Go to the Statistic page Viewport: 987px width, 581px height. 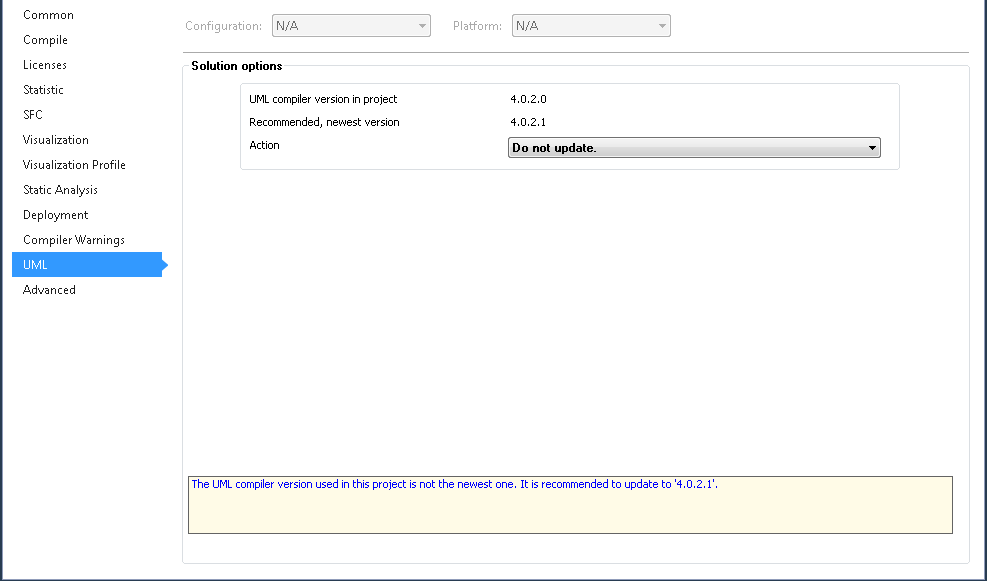(x=43, y=90)
